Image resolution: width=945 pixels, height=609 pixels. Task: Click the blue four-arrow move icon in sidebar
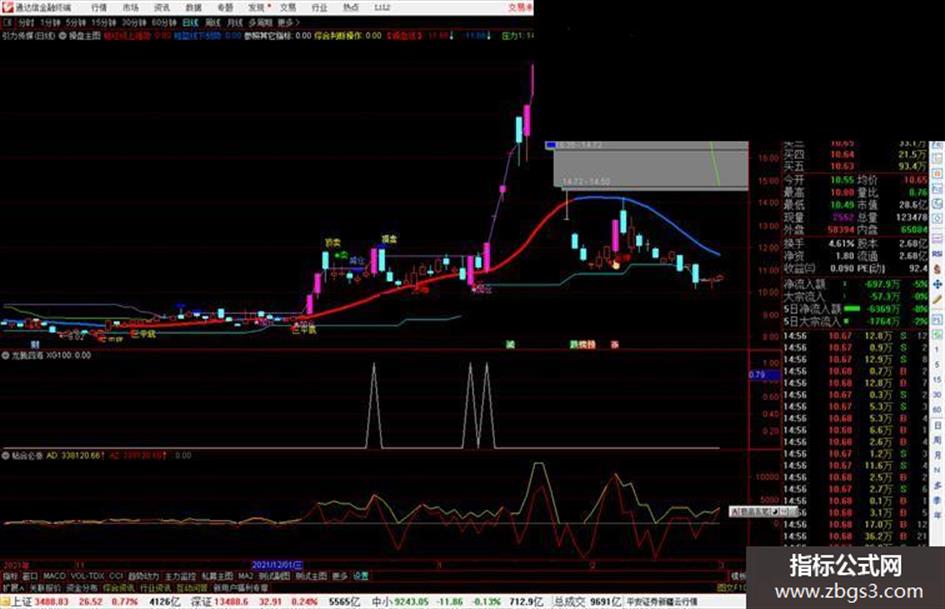[x=937, y=284]
